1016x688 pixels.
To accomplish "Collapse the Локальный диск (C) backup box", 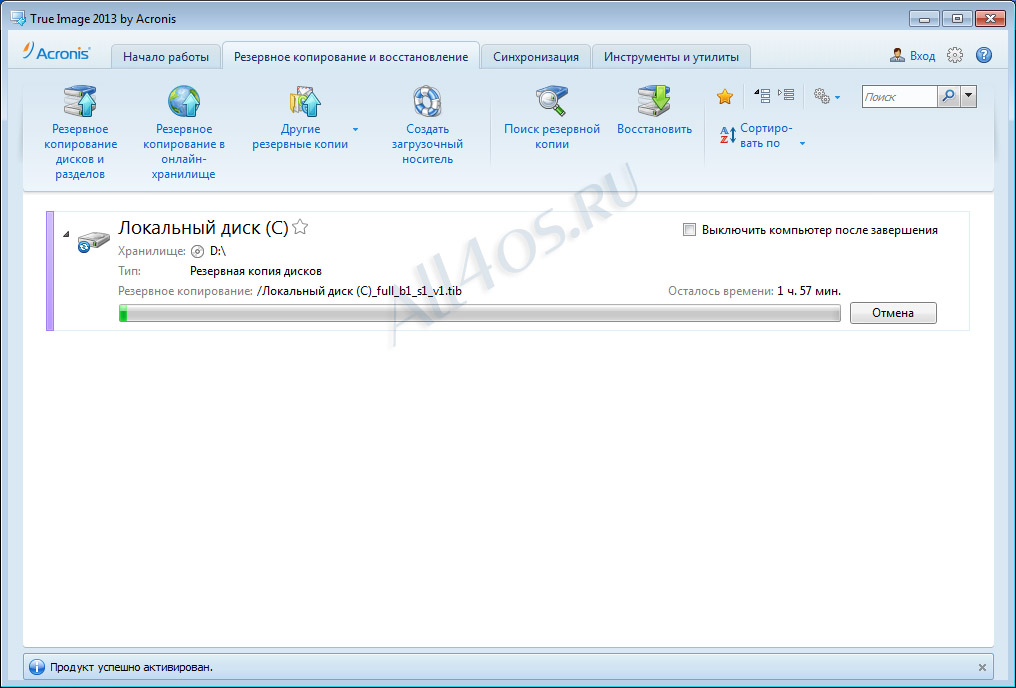I will pos(66,234).
